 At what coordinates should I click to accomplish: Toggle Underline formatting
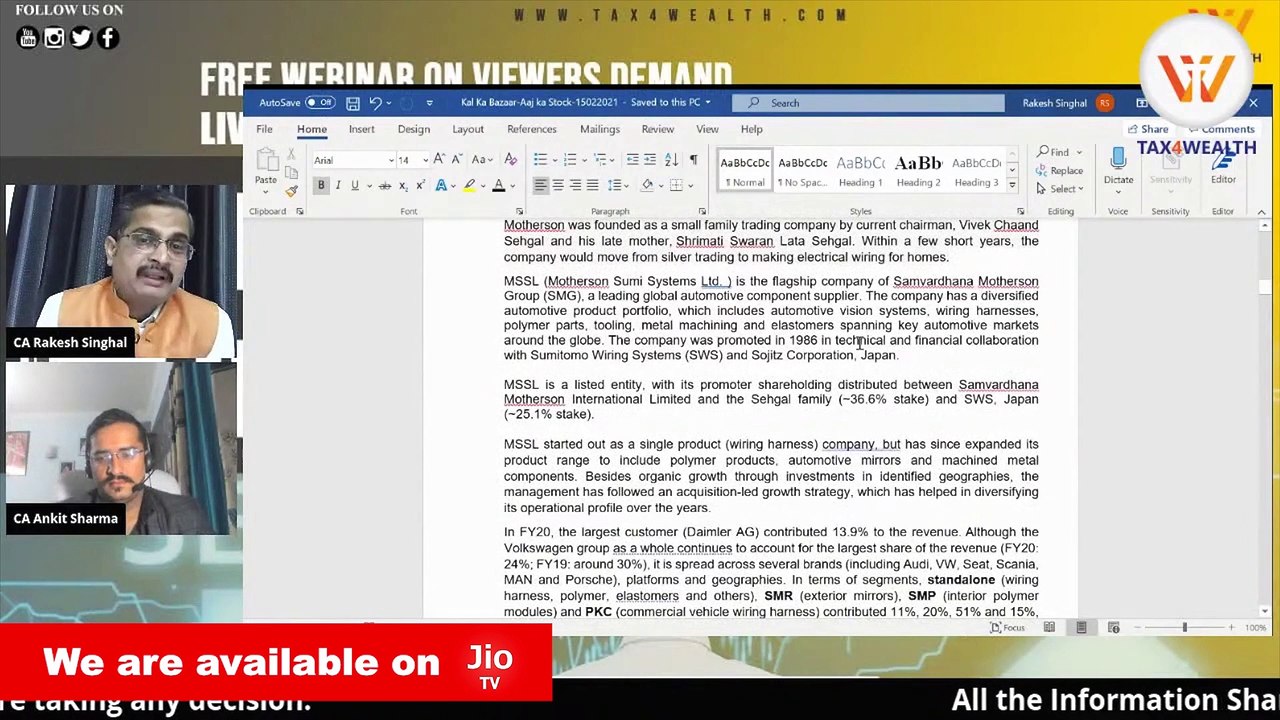tap(354, 186)
